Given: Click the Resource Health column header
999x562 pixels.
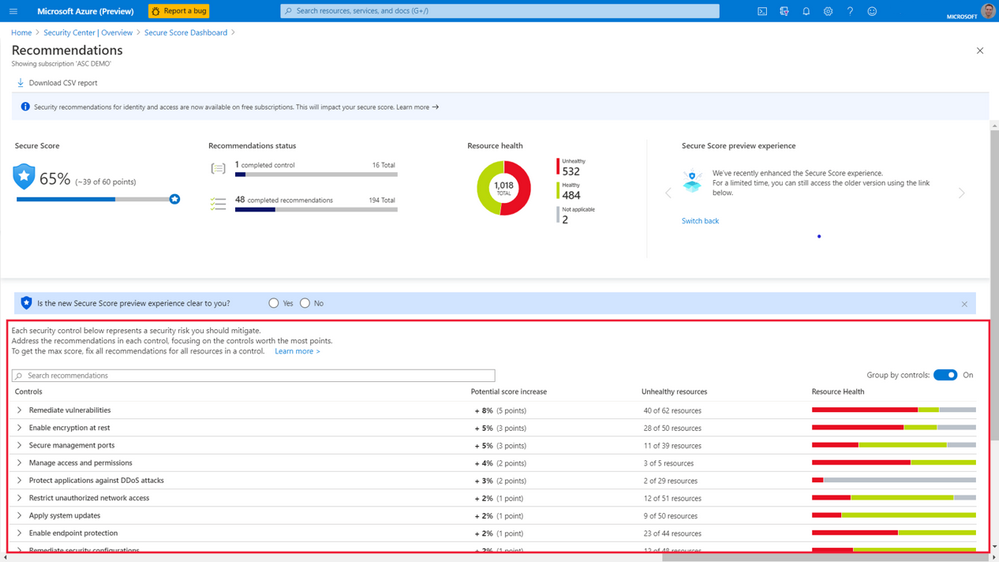Looking at the screenshot, I should pyautogui.click(x=838, y=392).
